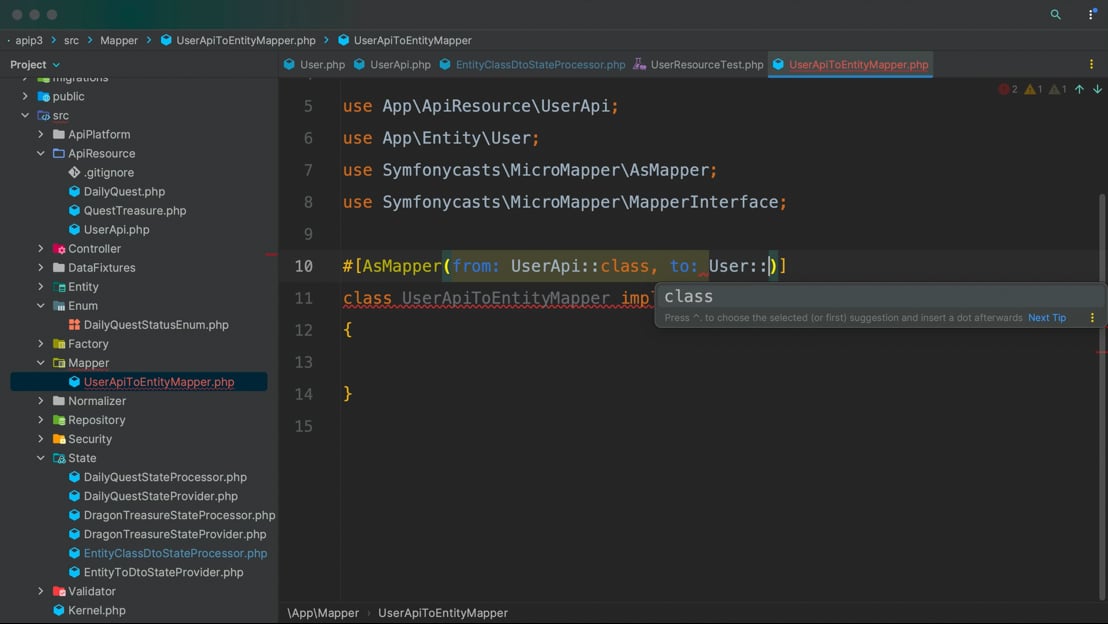1108x624 pixels.
Task: Open DailyQuestStatusEnum.php in project tree
Action: point(156,325)
